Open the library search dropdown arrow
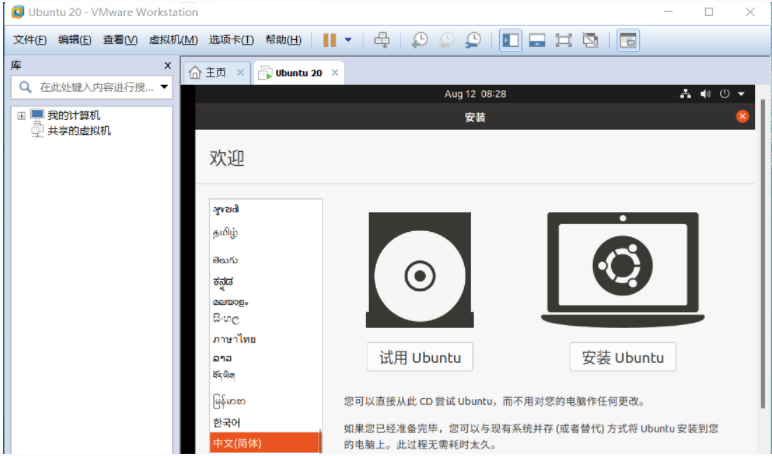Viewport: 772px width, 456px height. [x=164, y=87]
